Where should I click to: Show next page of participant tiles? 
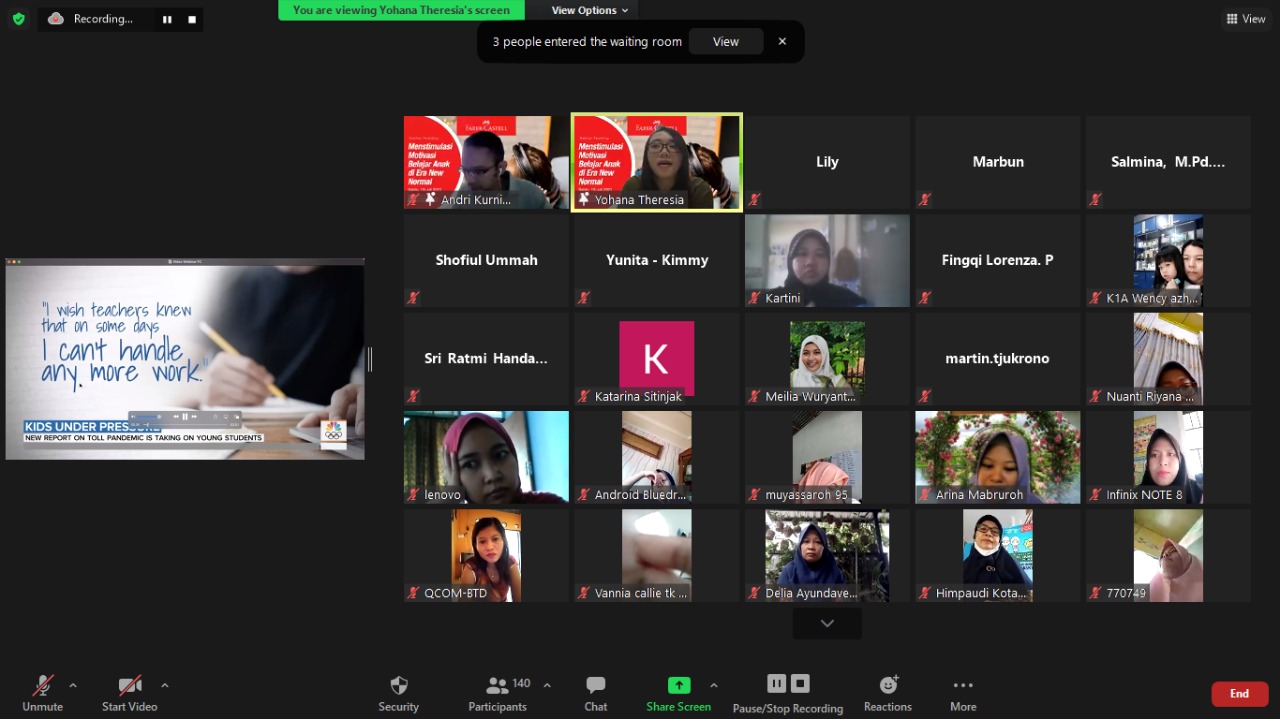[x=827, y=623]
